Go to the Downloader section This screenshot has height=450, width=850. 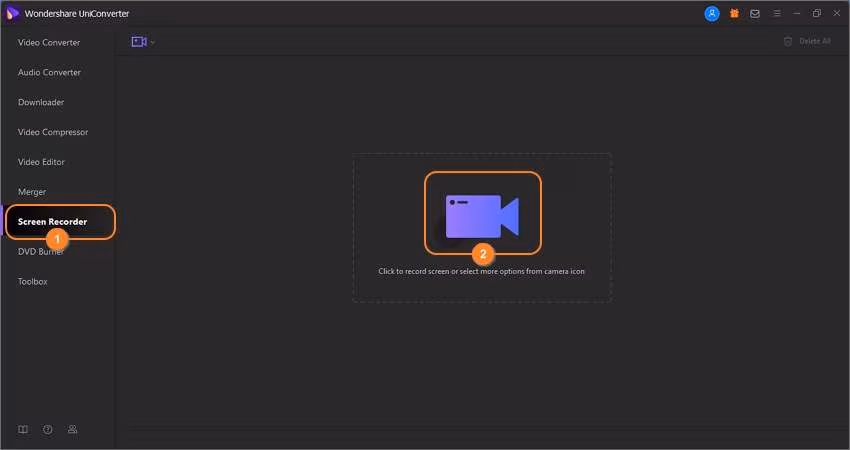point(41,102)
